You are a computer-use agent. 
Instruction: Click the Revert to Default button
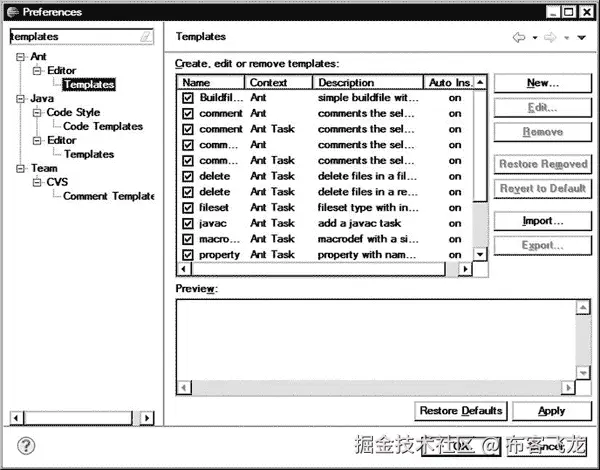(543, 189)
